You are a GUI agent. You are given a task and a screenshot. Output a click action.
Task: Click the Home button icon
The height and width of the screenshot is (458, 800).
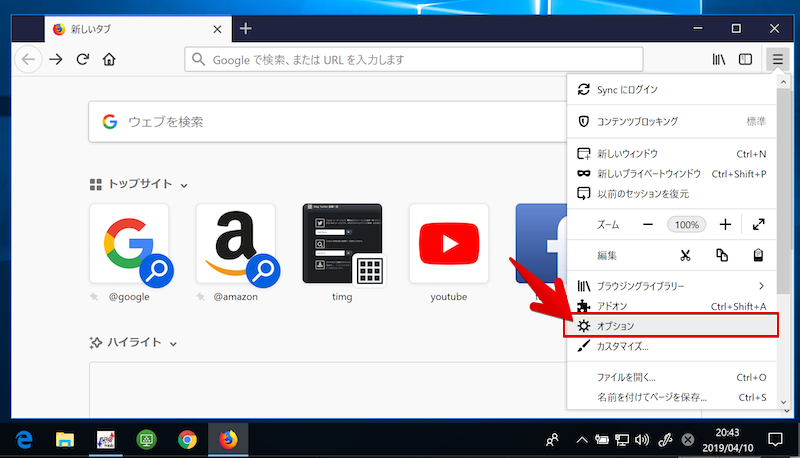pos(109,59)
